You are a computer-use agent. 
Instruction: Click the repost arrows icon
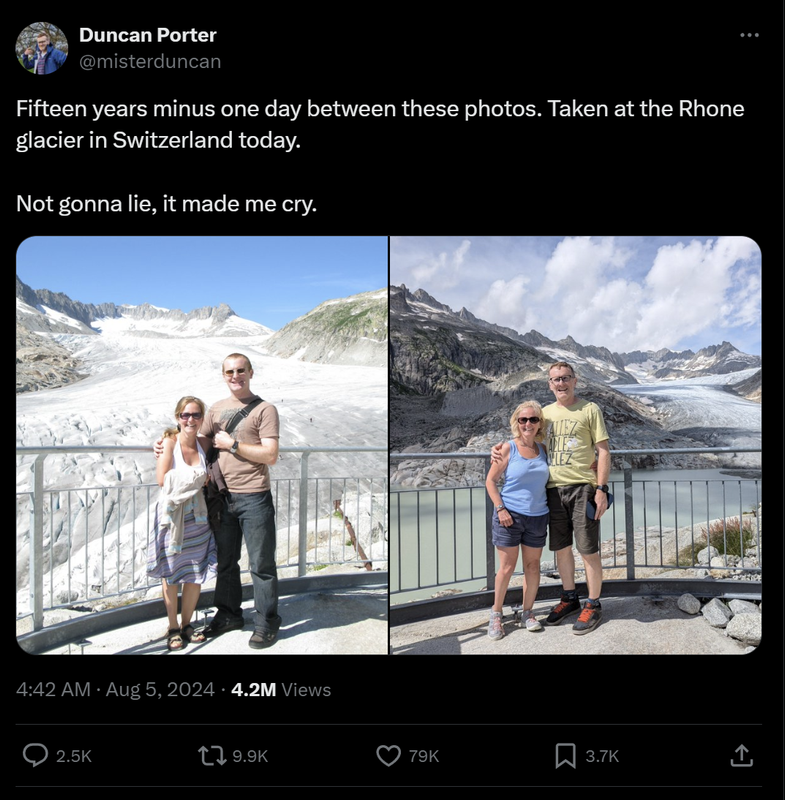[x=213, y=755]
